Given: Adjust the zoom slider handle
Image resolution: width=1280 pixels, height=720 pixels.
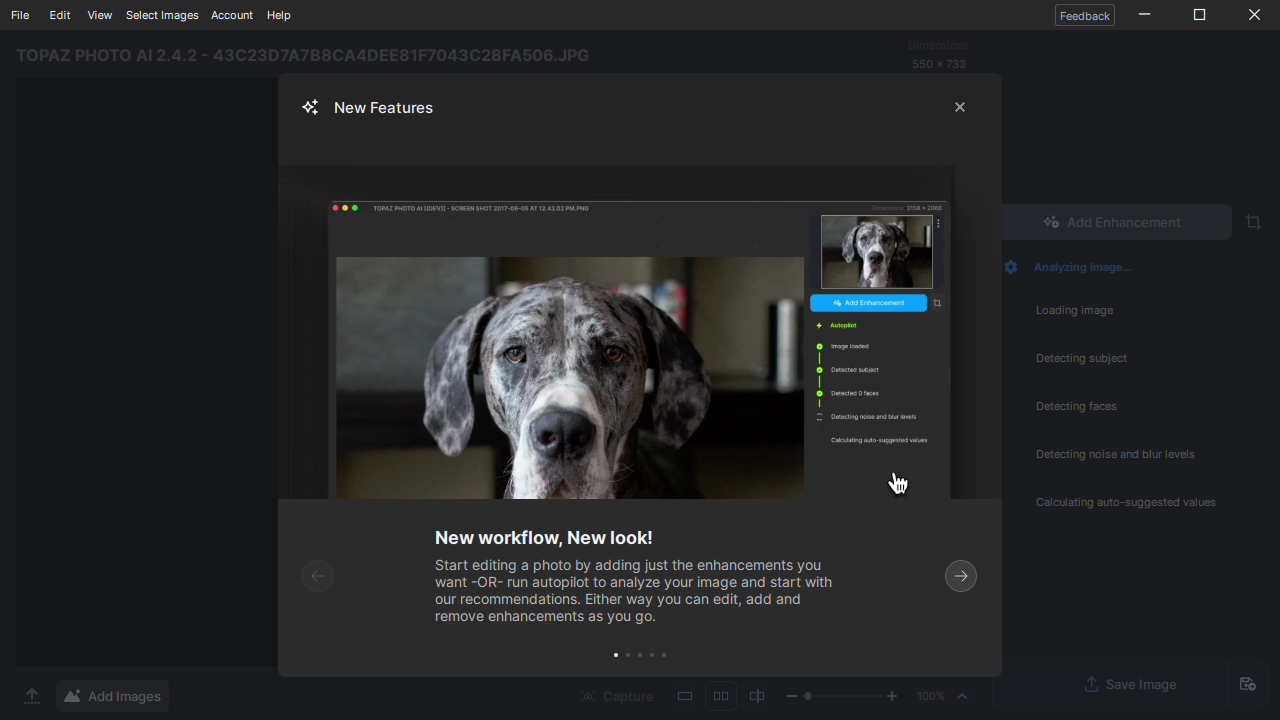Looking at the screenshot, I should pos(808,696).
